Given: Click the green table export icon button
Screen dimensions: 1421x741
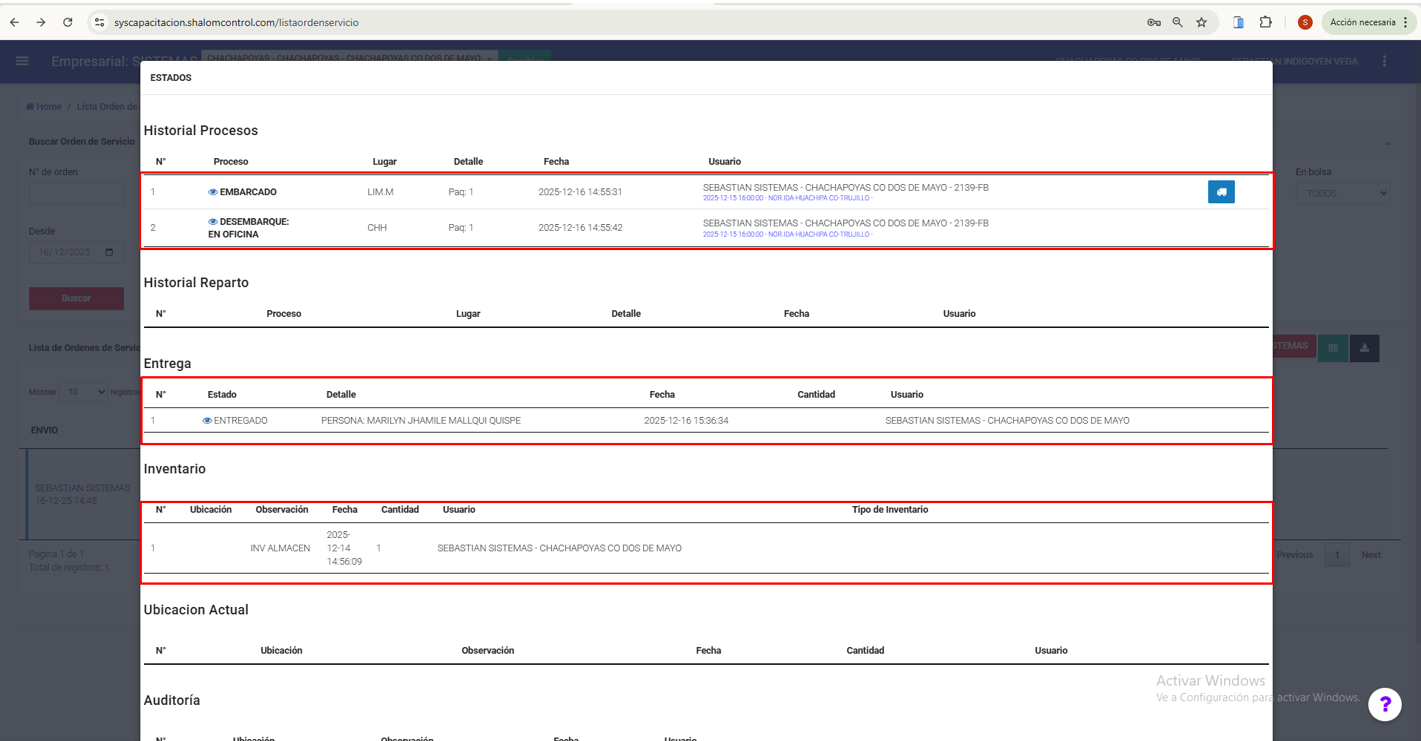Looking at the screenshot, I should click(1332, 348).
